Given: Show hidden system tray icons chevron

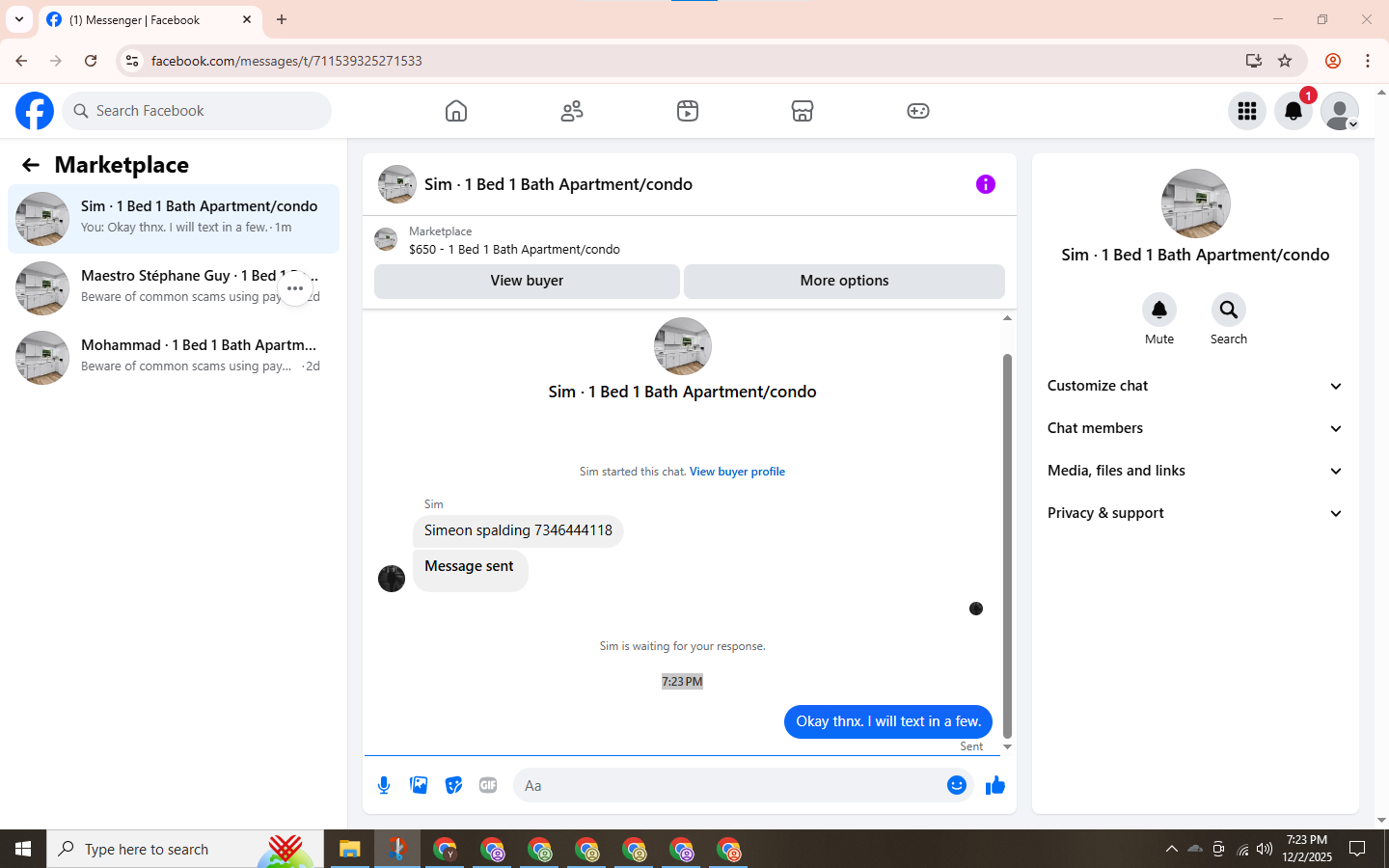Looking at the screenshot, I should coord(1171,849).
